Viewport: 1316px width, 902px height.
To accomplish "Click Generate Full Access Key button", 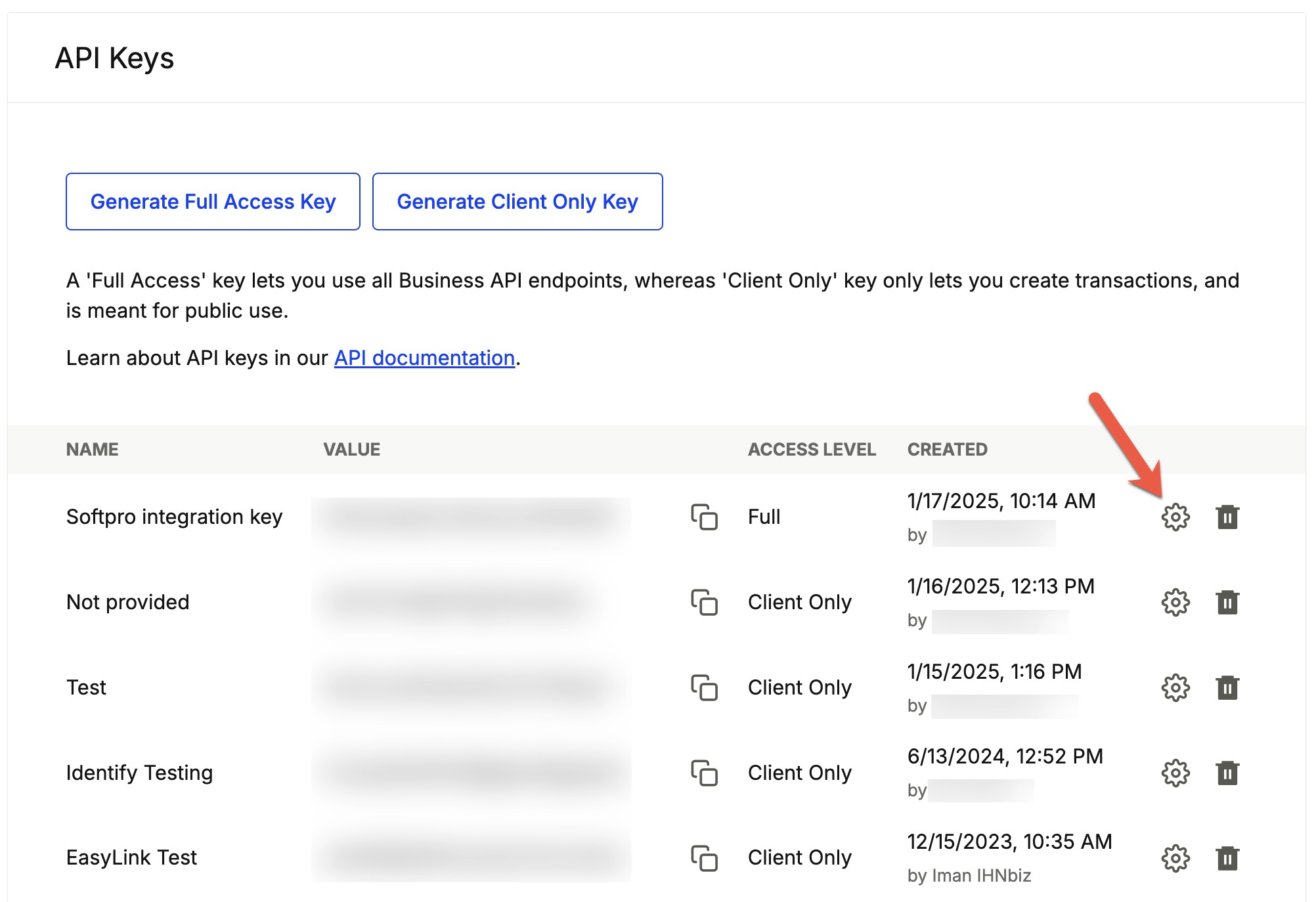I will pyautogui.click(x=213, y=202).
